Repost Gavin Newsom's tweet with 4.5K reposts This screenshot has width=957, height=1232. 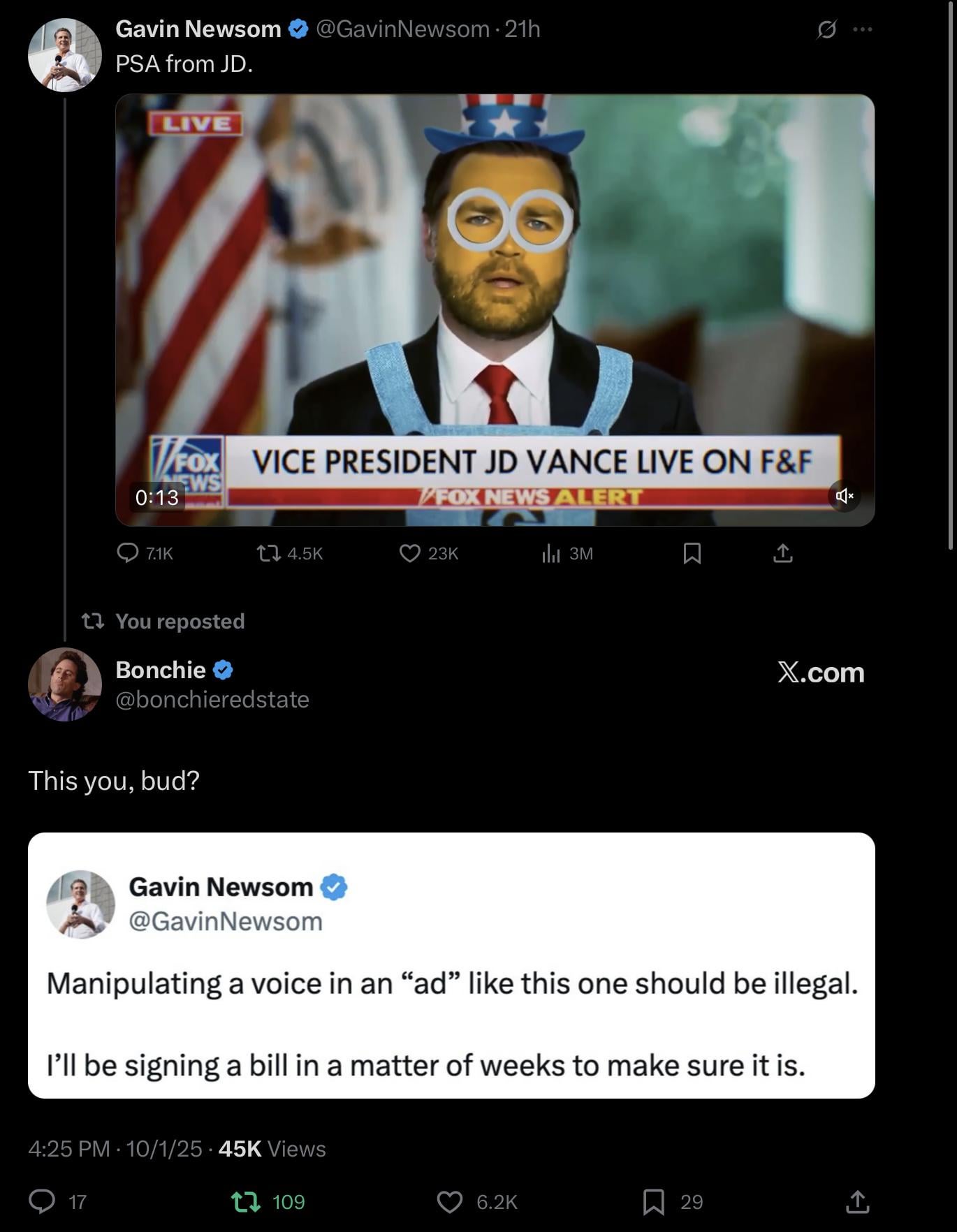(268, 553)
